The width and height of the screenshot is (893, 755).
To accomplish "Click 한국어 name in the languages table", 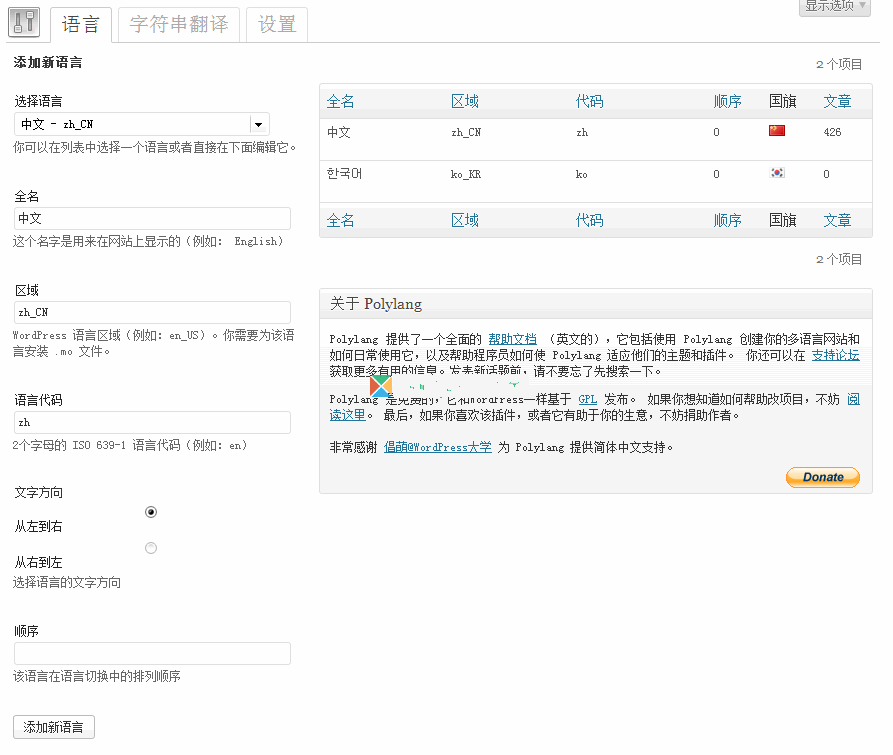I will (345, 174).
